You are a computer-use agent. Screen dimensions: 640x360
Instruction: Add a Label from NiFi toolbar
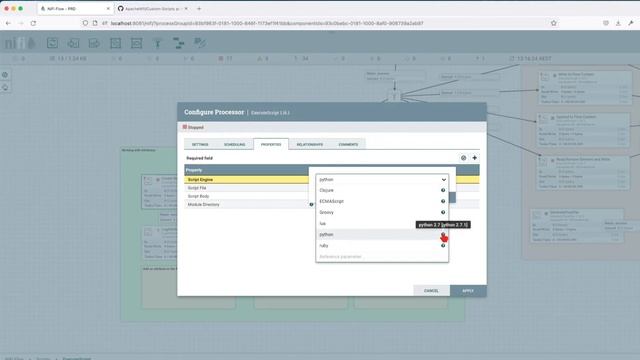(200, 43)
